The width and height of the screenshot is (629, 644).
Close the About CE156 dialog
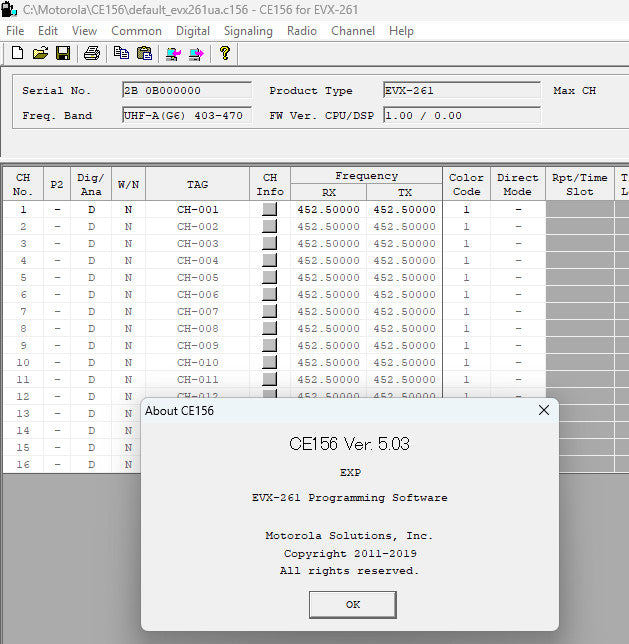544,410
